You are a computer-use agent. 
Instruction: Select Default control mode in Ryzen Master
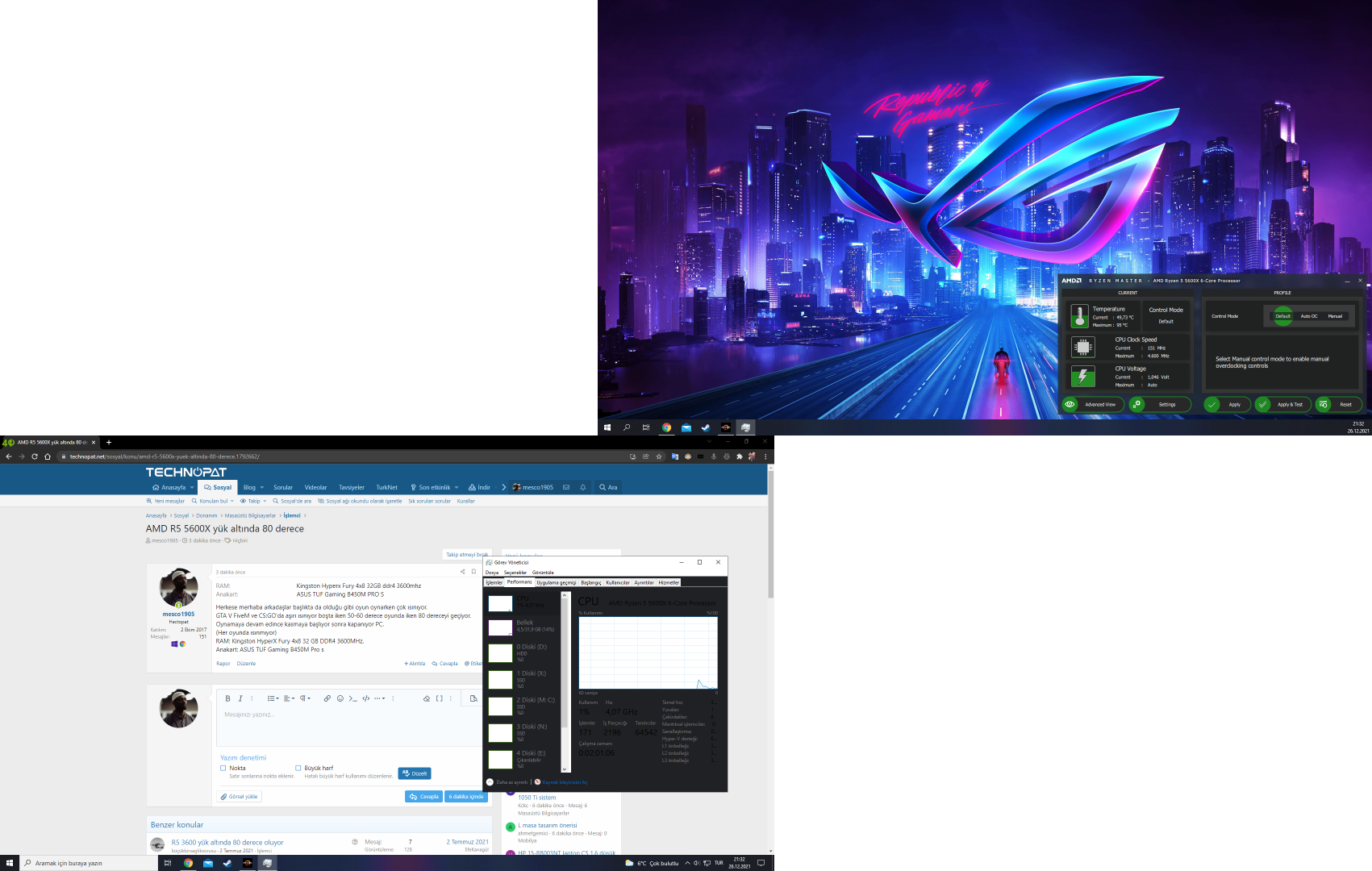point(1282,316)
